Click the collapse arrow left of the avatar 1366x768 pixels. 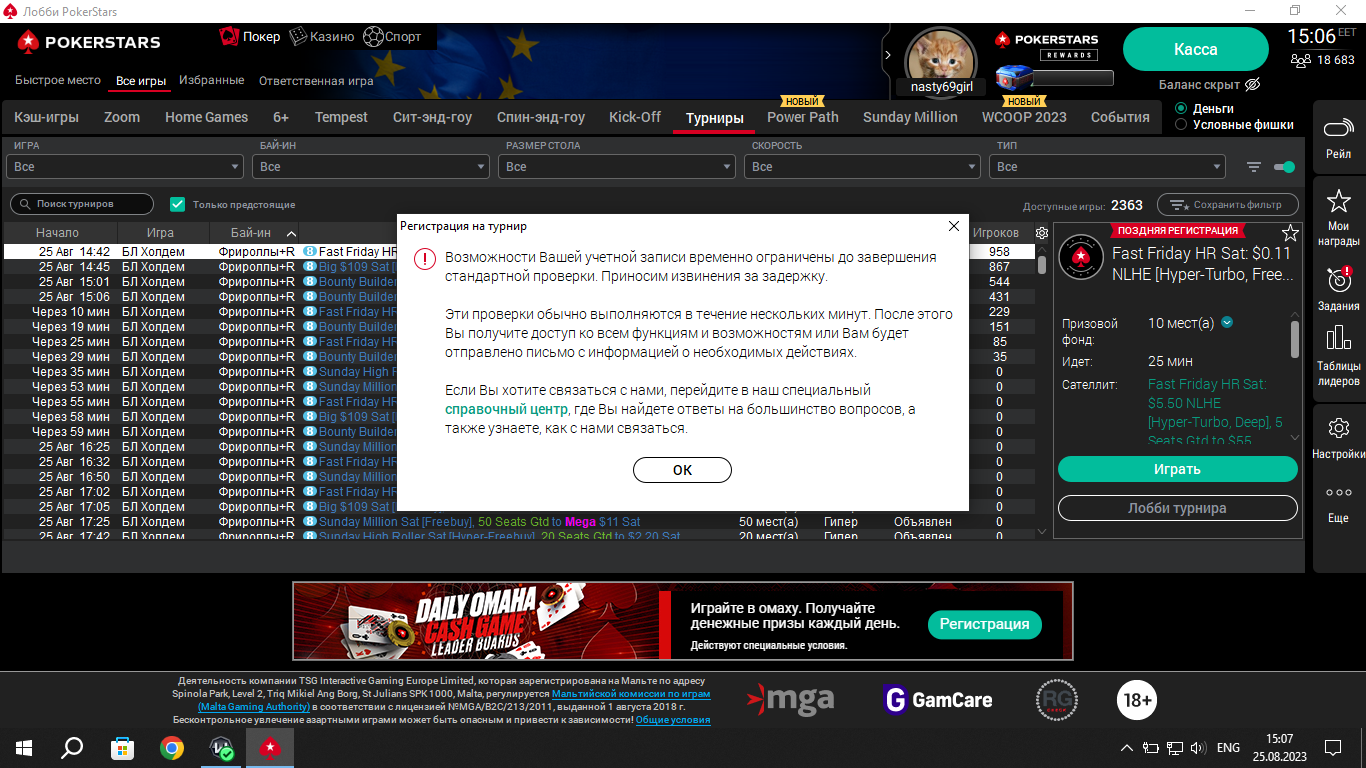(887, 55)
